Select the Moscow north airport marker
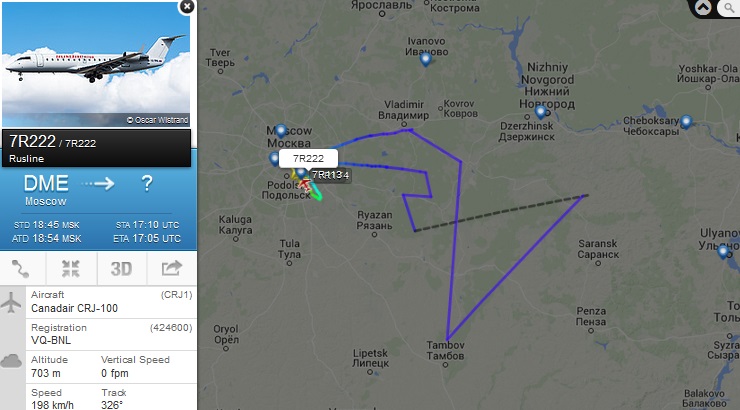 coord(281,131)
